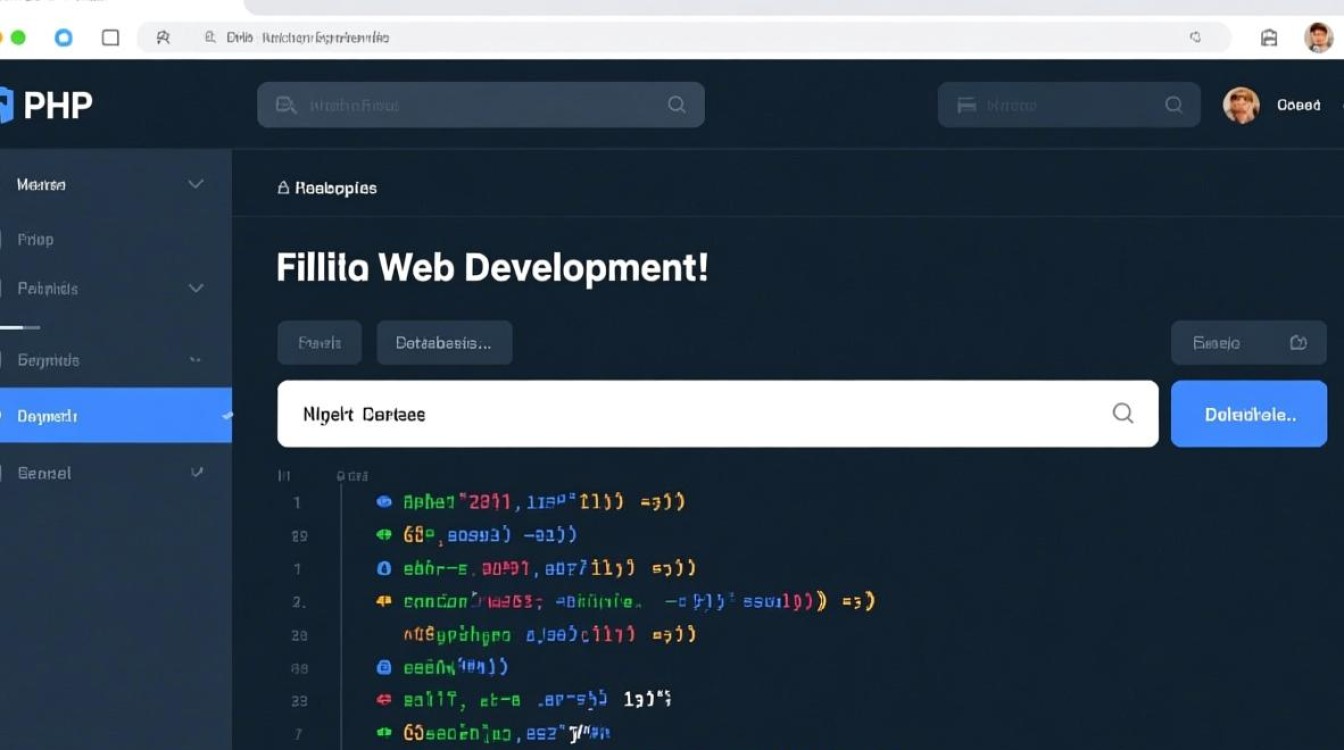Click the browser profile picture in toolbar
Image resolution: width=1344 pixels, height=750 pixels.
(x=1319, y=38)
